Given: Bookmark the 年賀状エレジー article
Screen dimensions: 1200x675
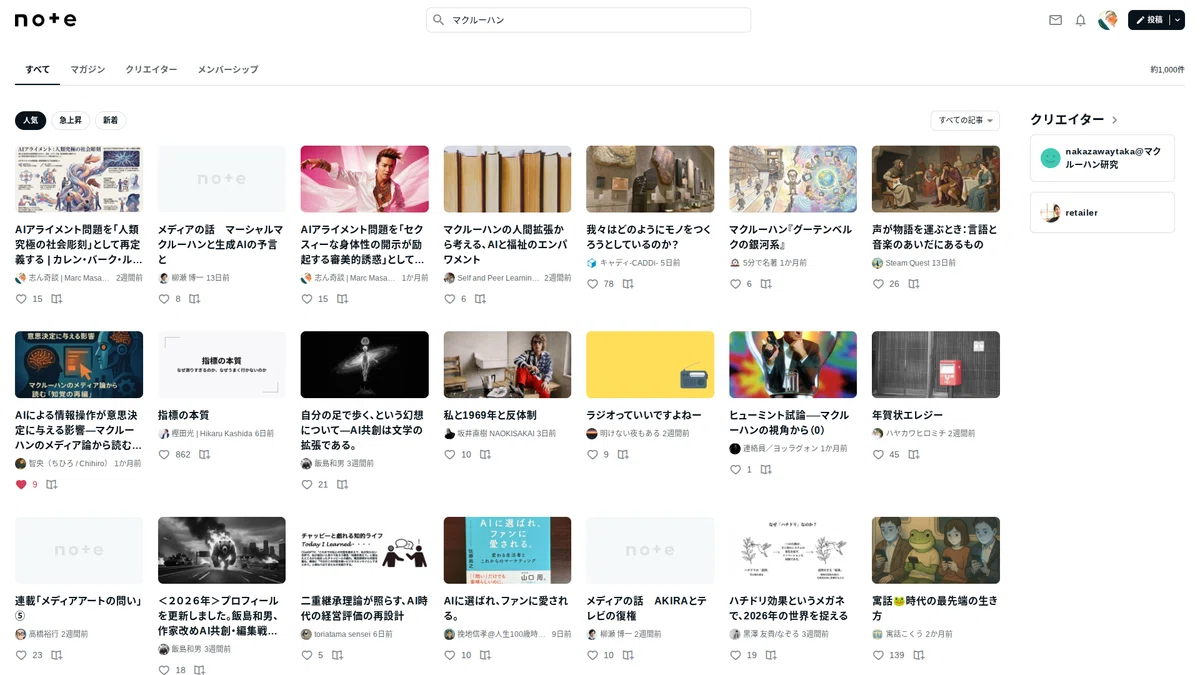Looking at the screenshot, I should click(913, 454).
